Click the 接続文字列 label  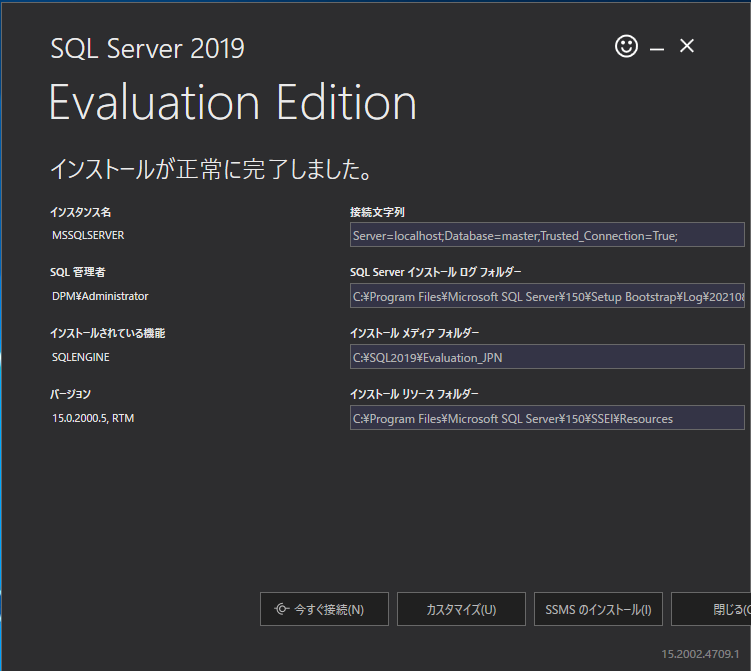(377, 212)
